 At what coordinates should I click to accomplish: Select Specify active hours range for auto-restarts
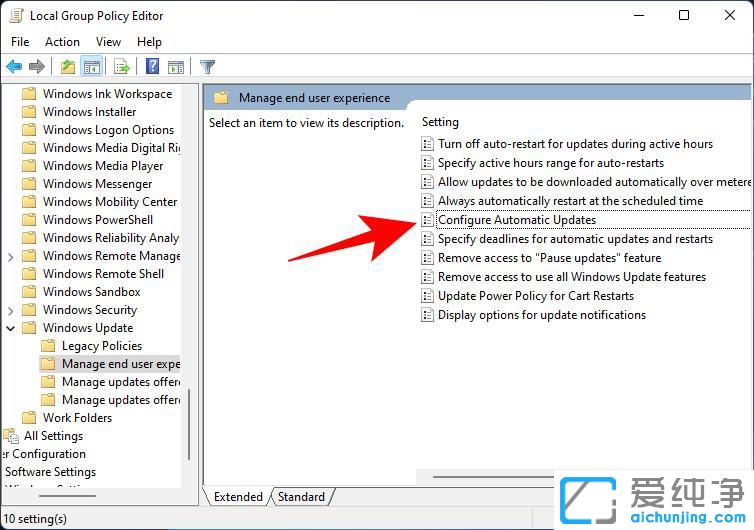tap(551, 163)
